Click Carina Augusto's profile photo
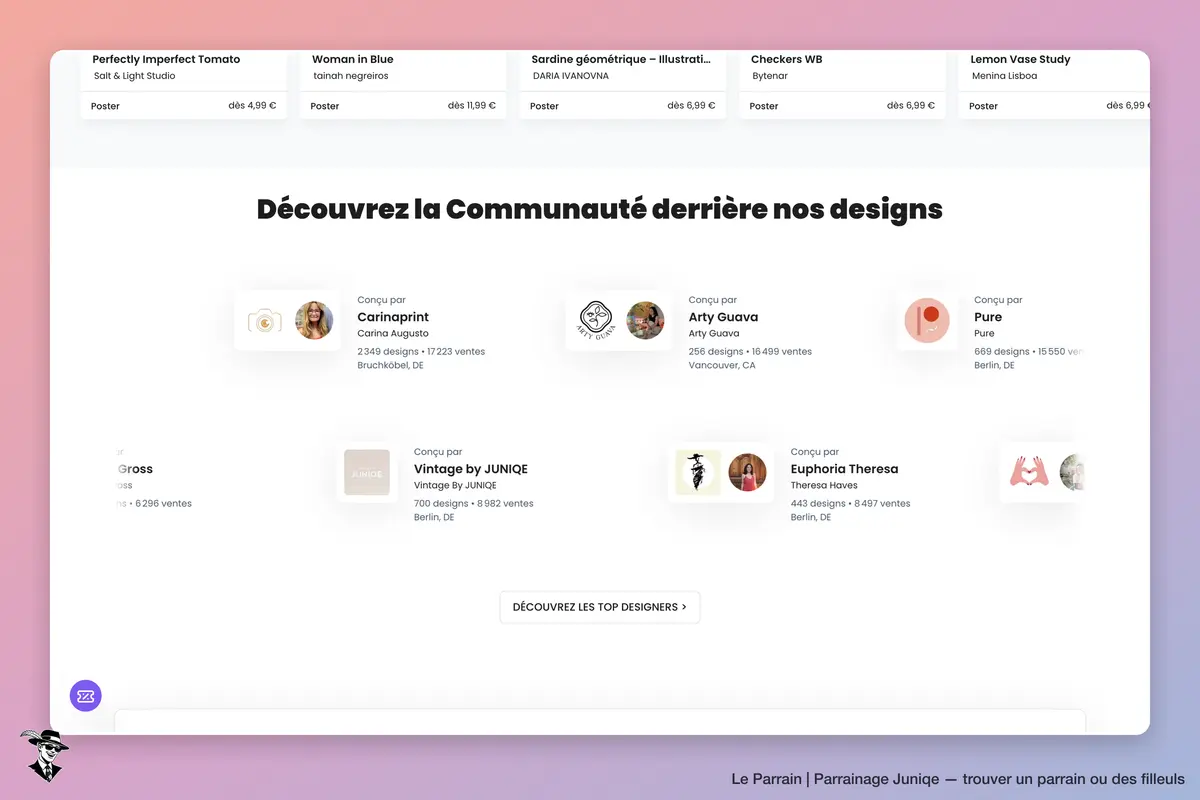This screenshot has height=800, width=1200. [x=314, y=321]
